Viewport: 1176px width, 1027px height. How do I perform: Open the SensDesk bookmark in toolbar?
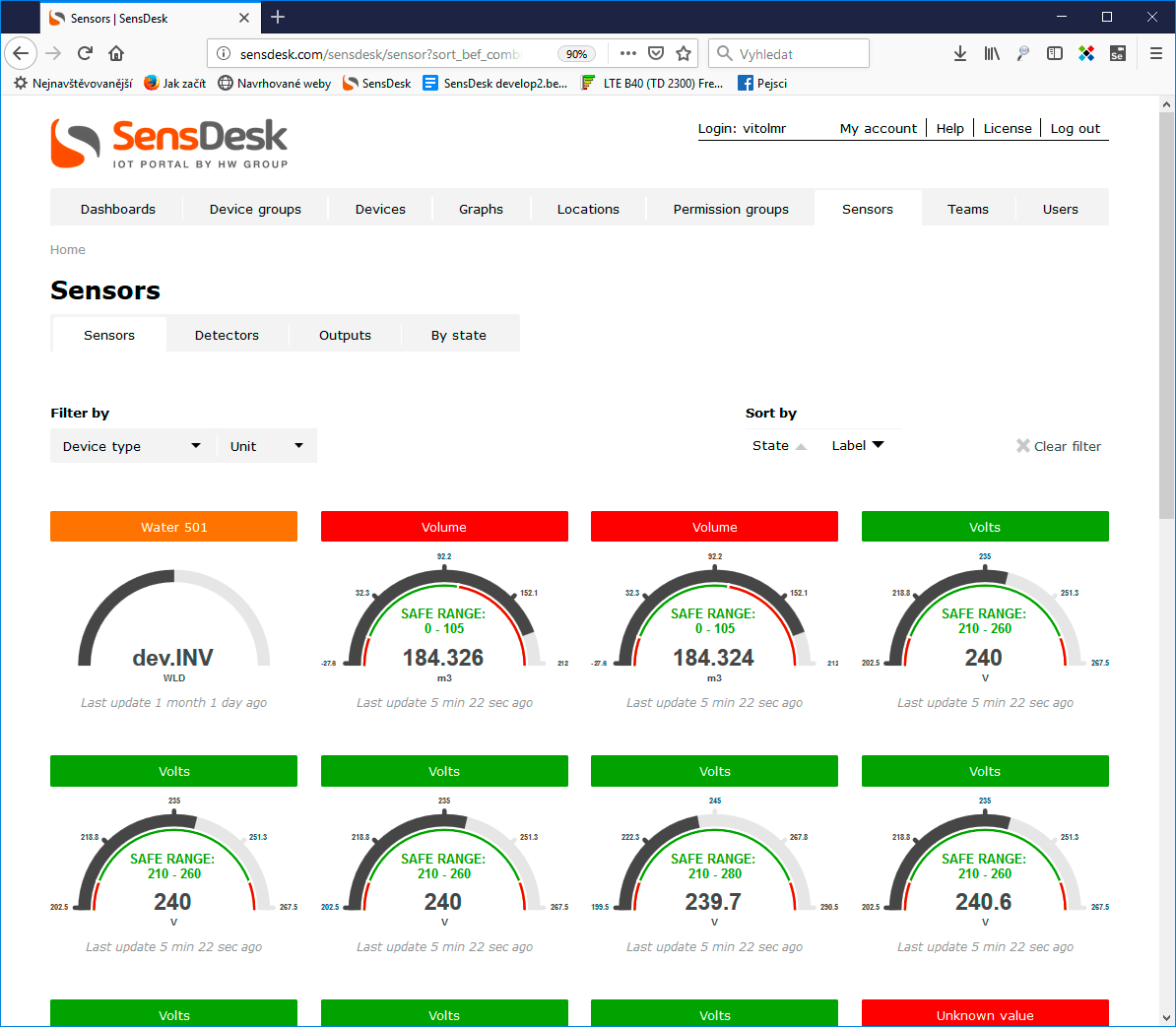pyautogui.click(x=376, y=84)
